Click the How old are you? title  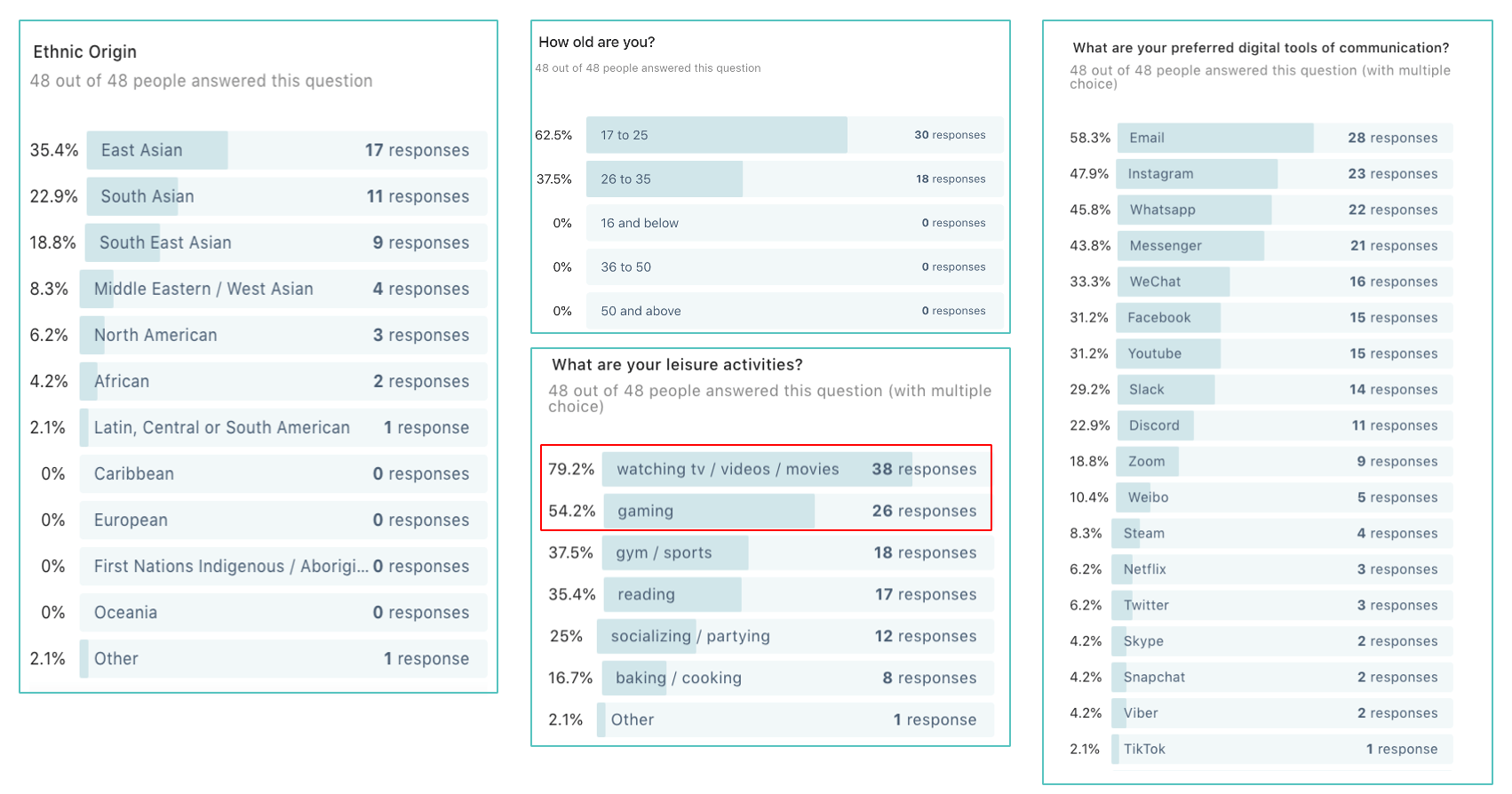pos(597,42)
